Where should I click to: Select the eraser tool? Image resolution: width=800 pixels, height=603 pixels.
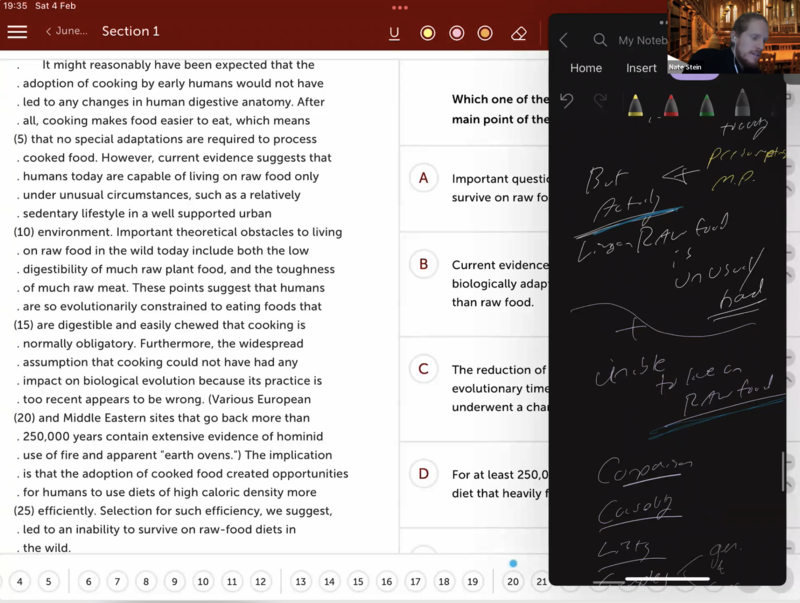pos(518,33)
